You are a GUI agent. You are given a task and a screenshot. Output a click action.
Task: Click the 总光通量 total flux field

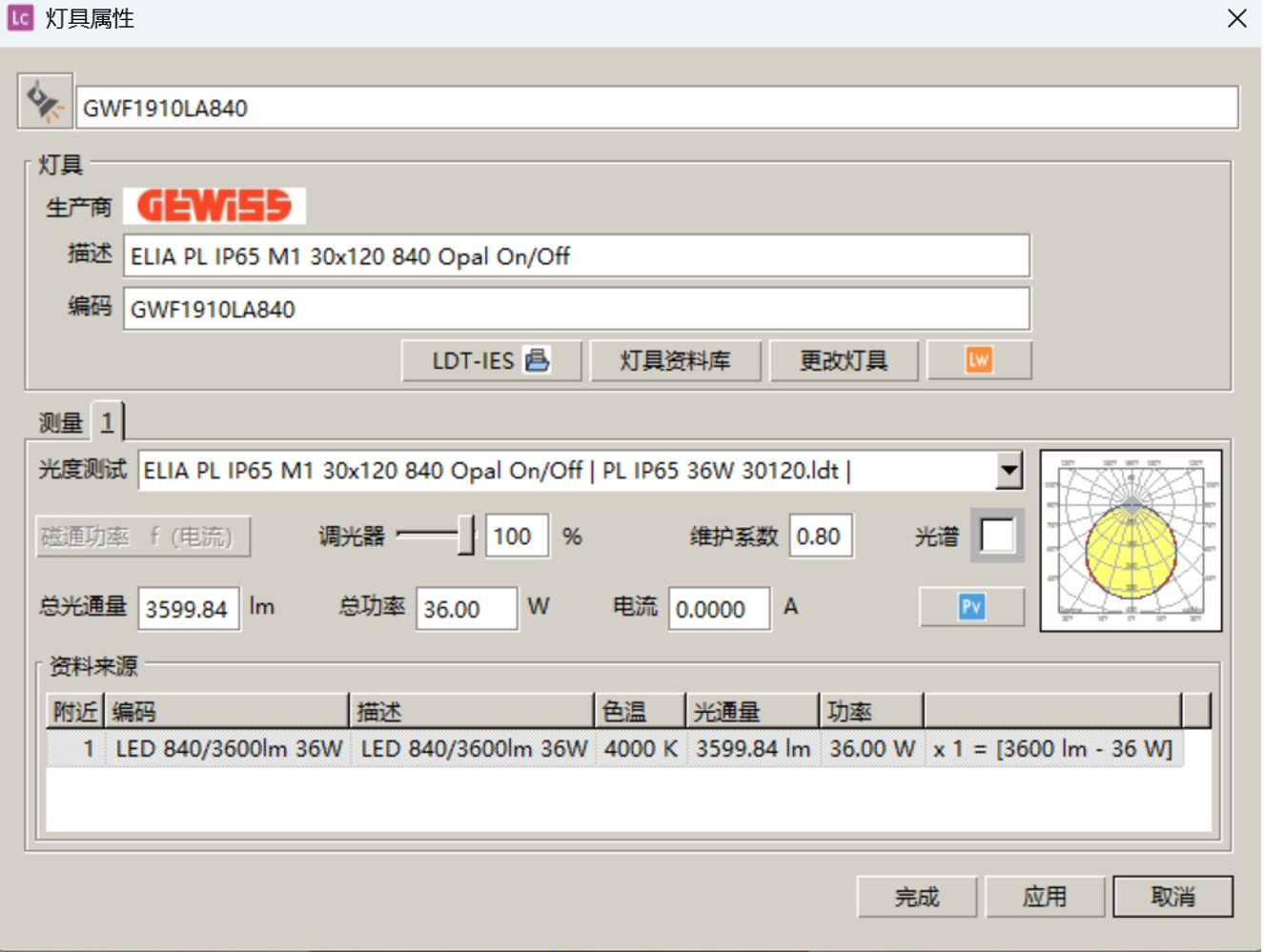188,609
